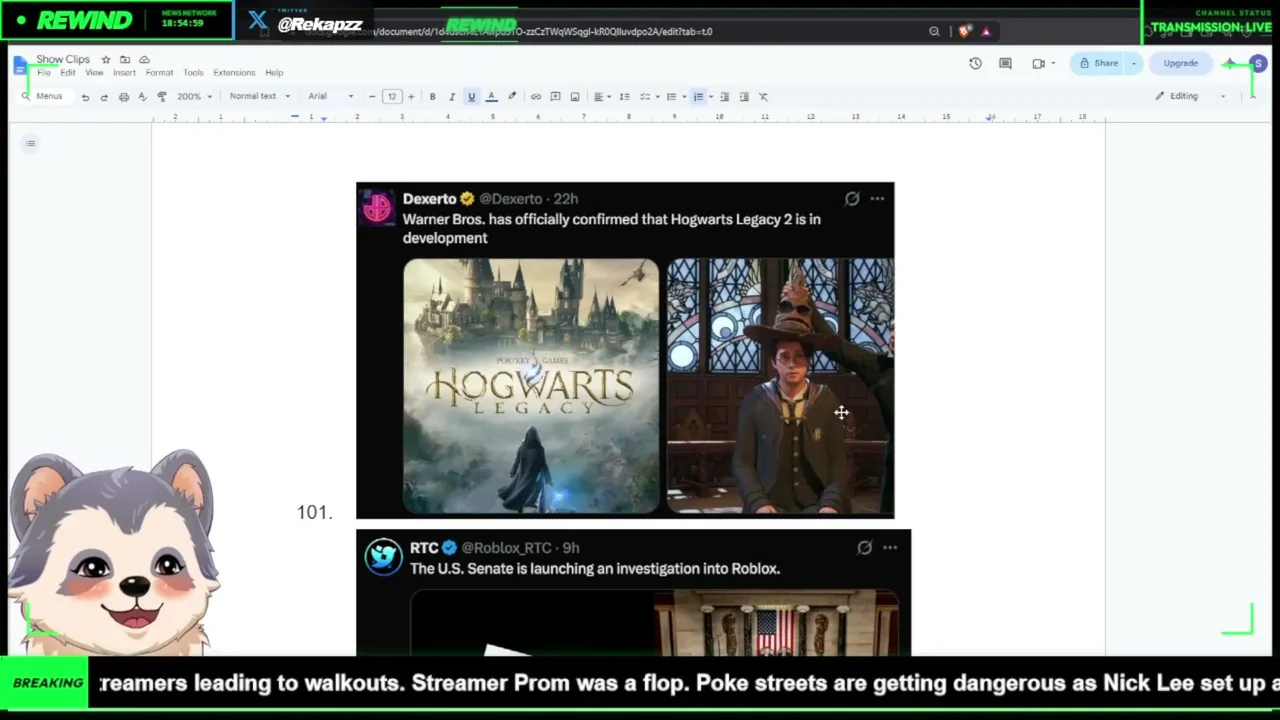The image size is (1280, 720).
Task: Run spelling and grammar check
Action: [x=142, y=97]
